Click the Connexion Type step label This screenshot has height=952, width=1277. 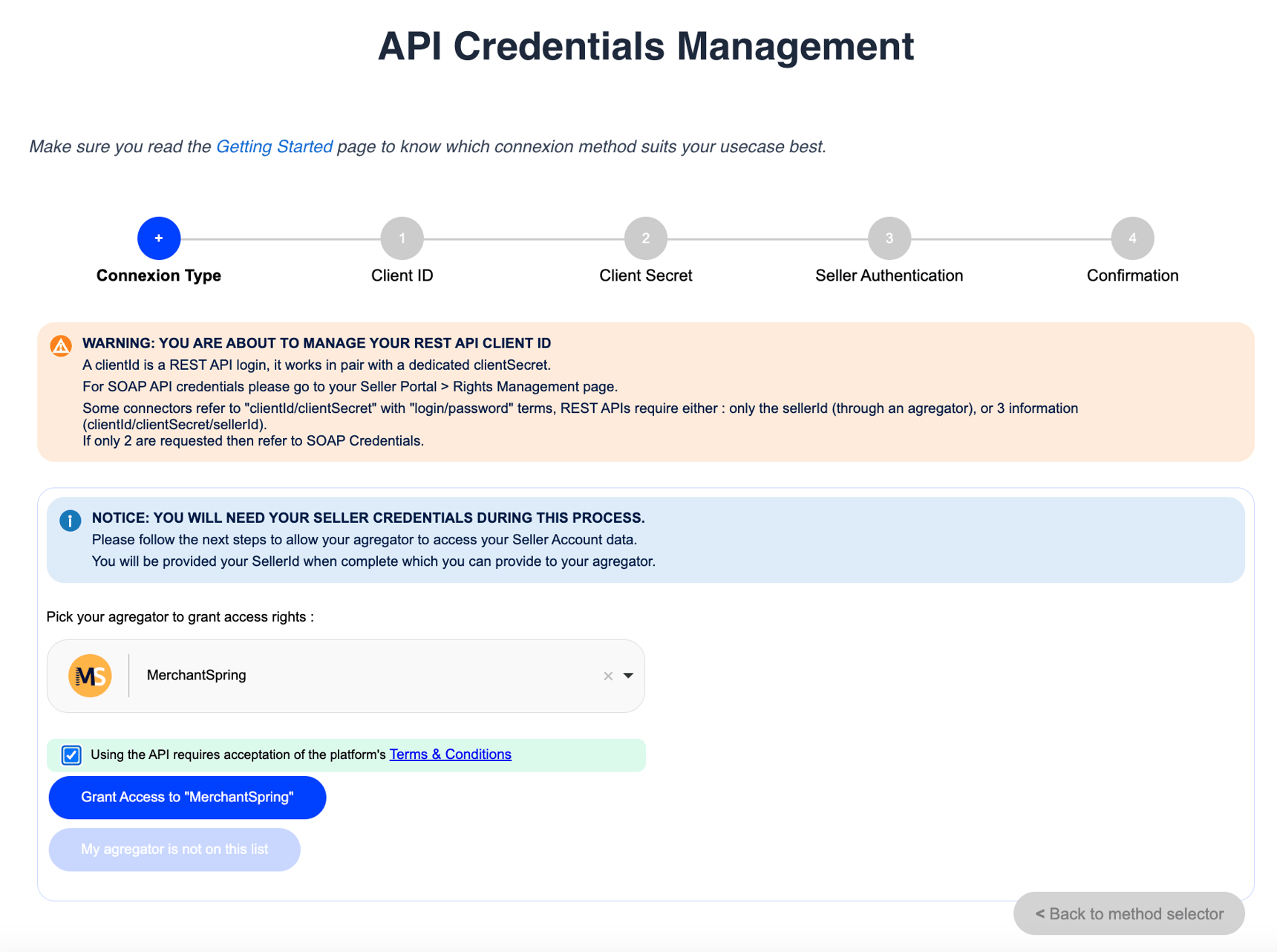click(158, 276)
